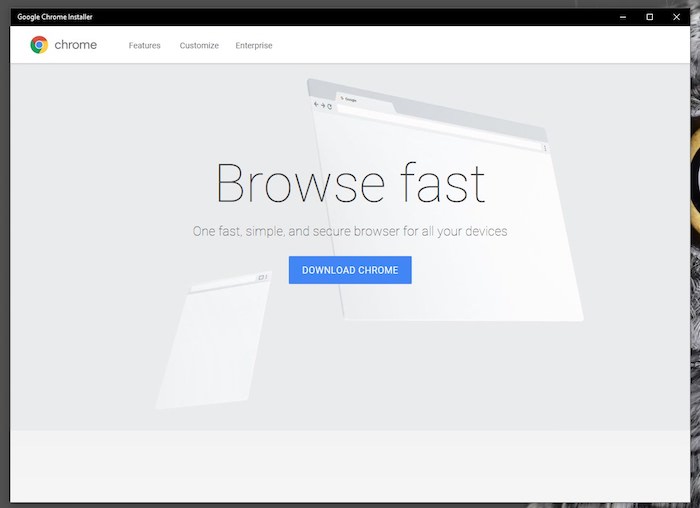Click the chrome wordmark text
The width and height of the screenshot is (700, 508).
[75, 45]
